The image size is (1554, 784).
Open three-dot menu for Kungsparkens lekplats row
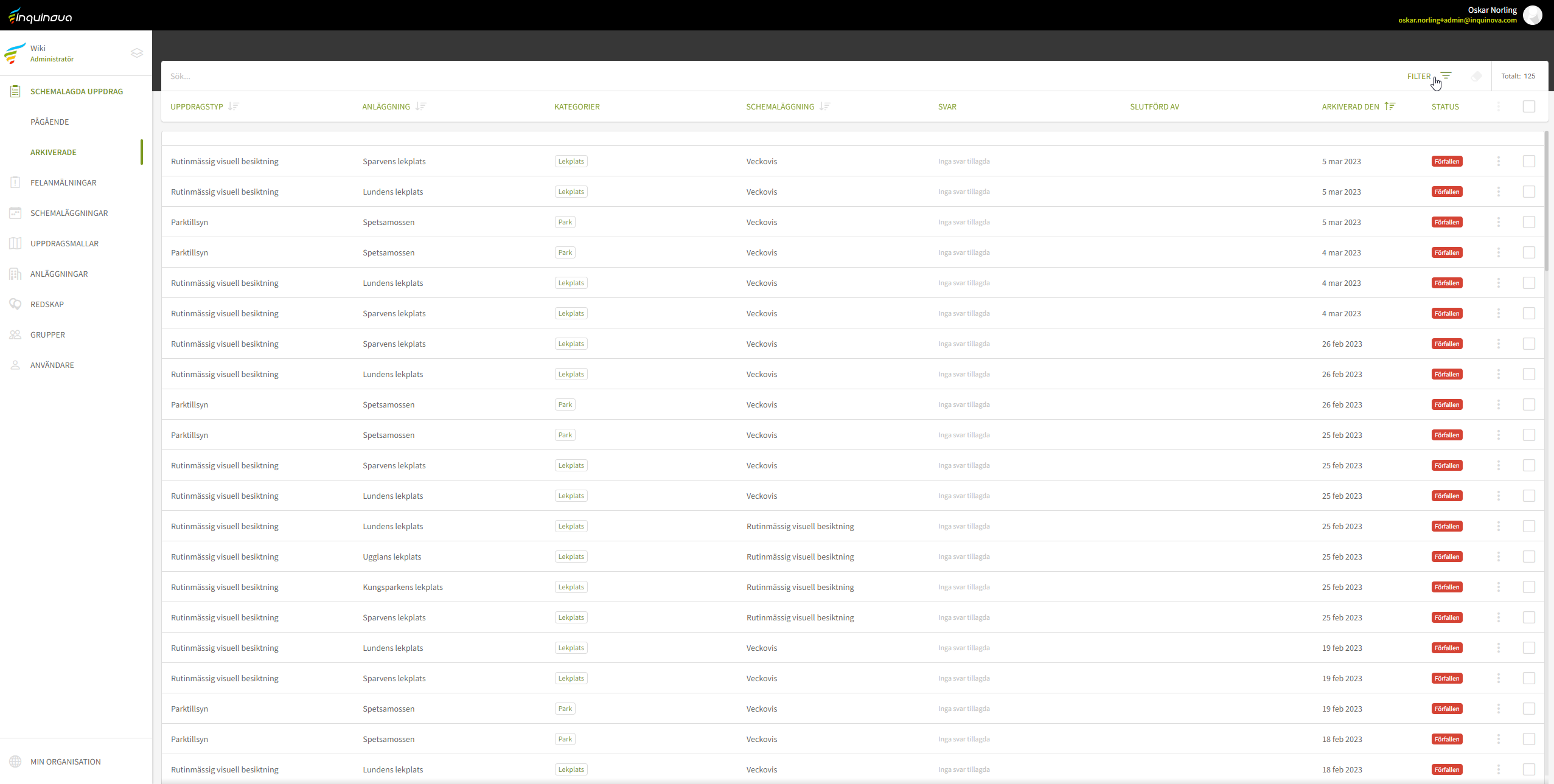coord(1498,587)
